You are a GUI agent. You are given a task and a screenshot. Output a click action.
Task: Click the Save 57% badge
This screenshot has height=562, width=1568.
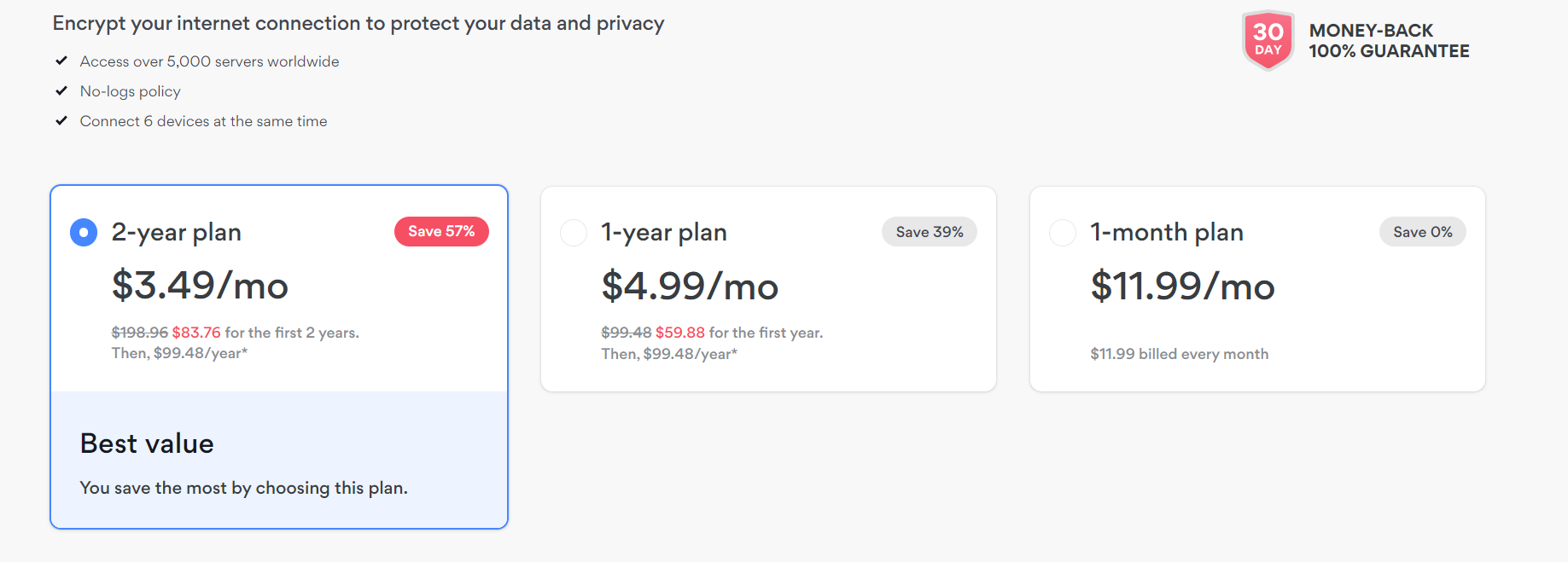441,232
